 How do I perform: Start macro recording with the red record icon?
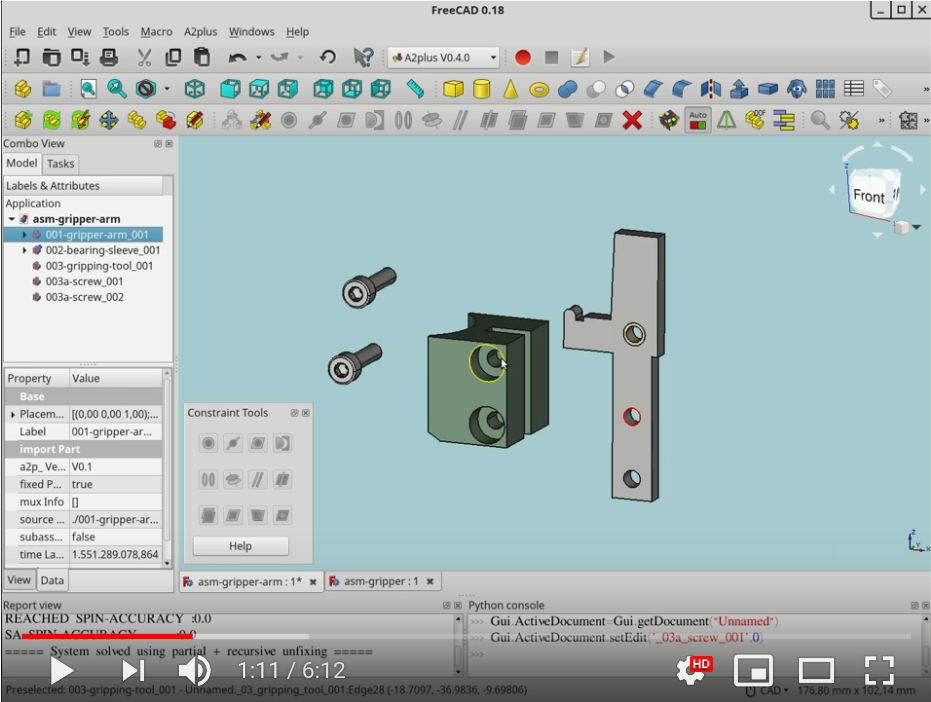click(522, 57)
